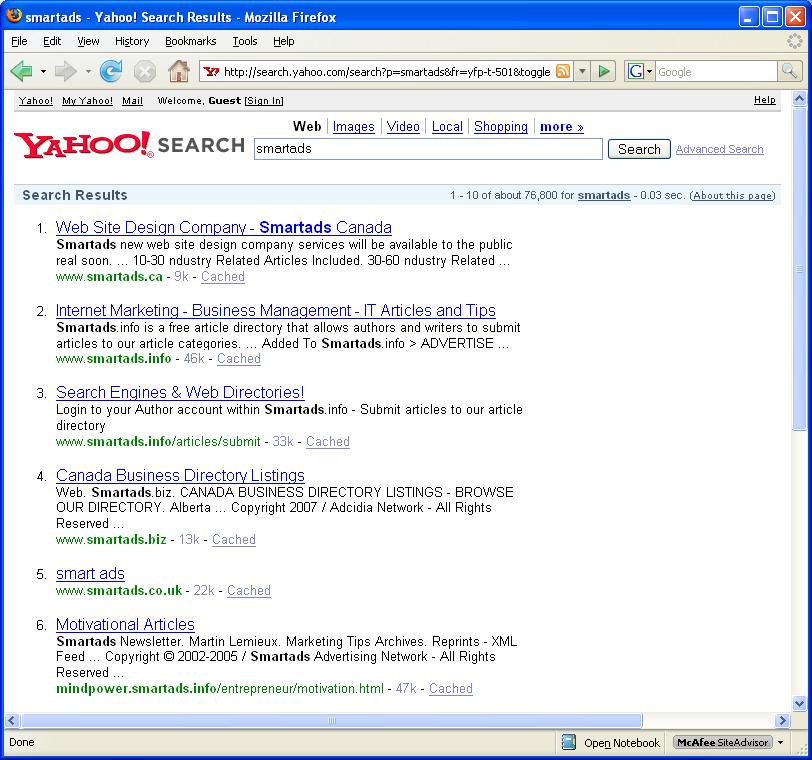The height and width of the screenshot is (760, 812).
Task: Click in the browser address bar URL
Action: tap(386, 71)
